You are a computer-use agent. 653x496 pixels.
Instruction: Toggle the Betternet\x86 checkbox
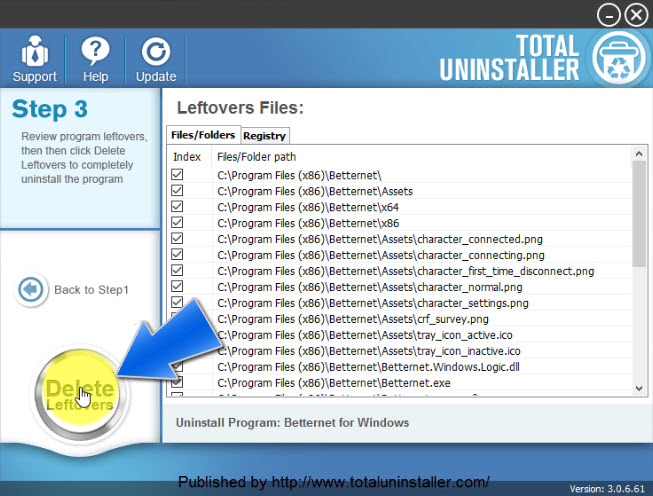177,222
